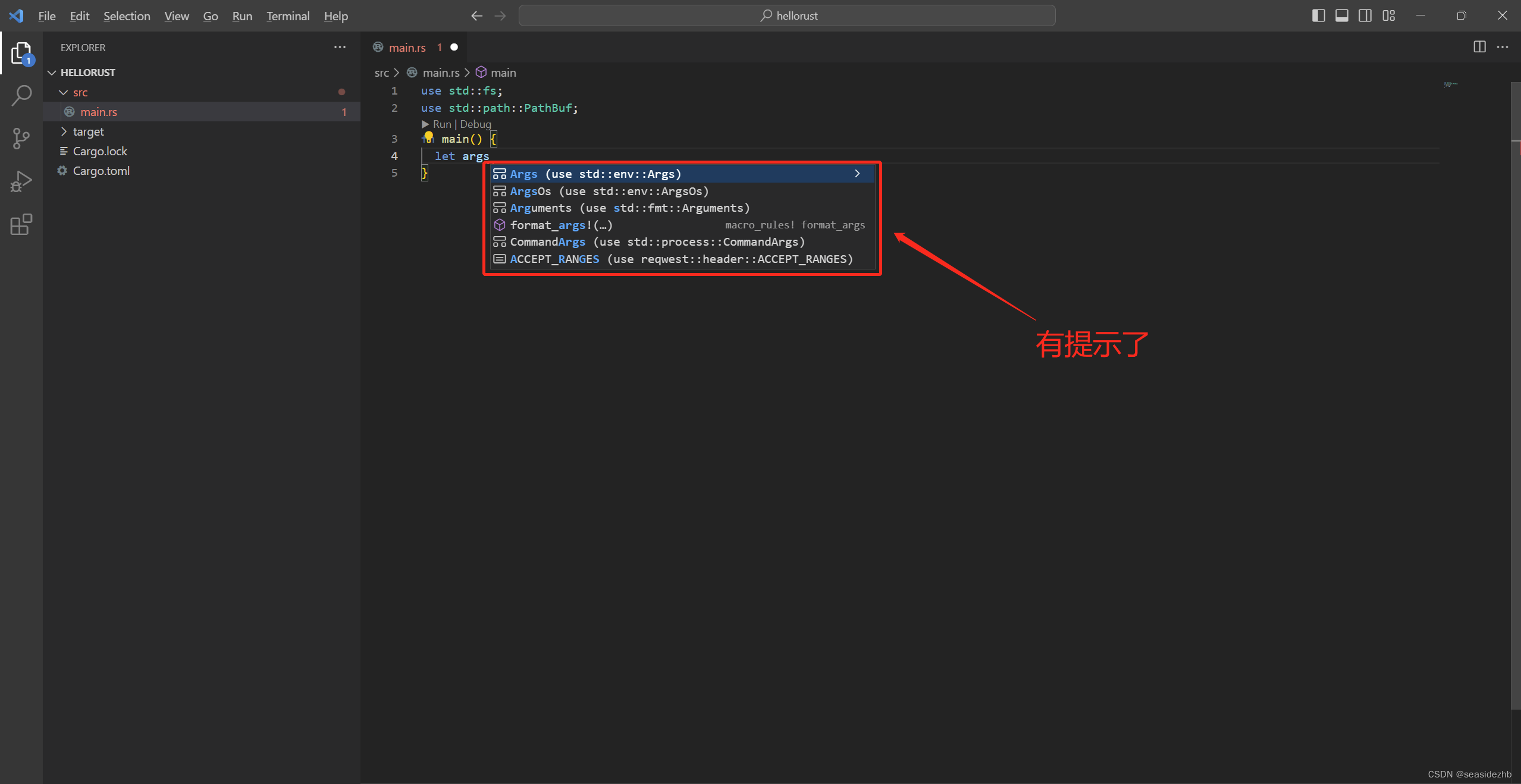Expand the target folder
Viewport: 1521px width, 784px height.
(64, 131)
